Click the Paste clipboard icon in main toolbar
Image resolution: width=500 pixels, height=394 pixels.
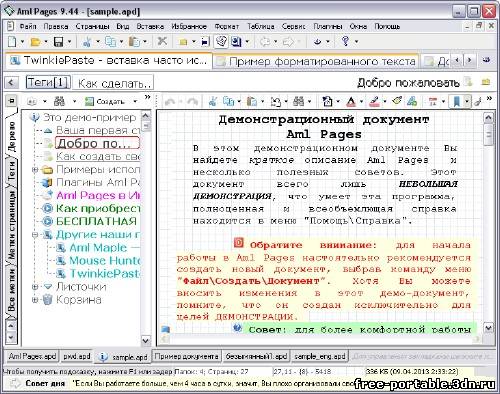pos(134,42)
